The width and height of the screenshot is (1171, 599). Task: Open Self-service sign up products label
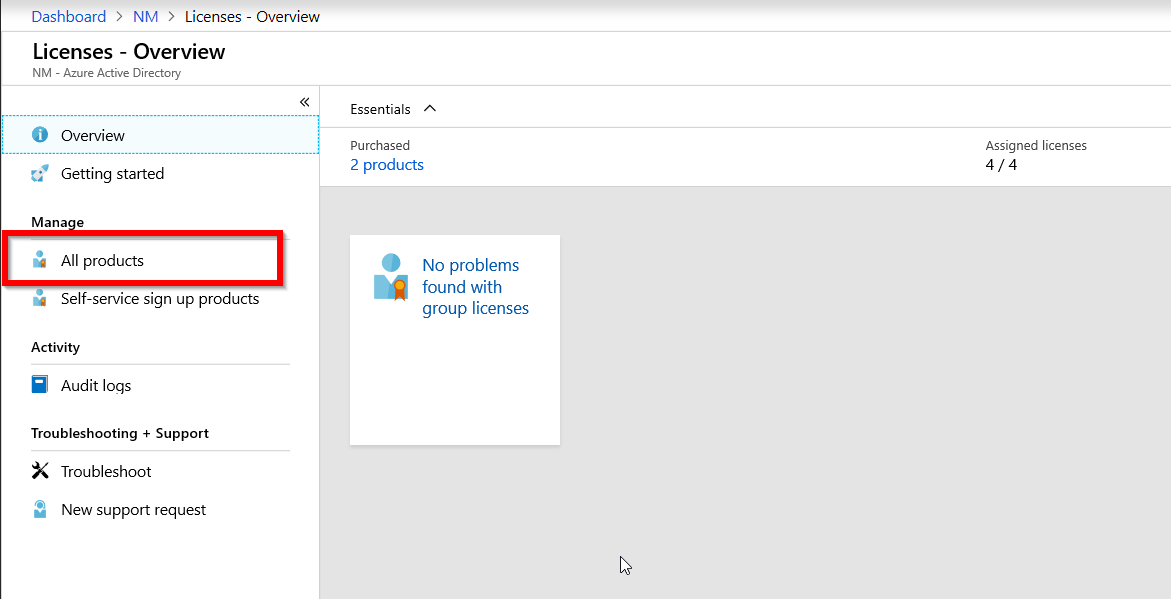160,299
